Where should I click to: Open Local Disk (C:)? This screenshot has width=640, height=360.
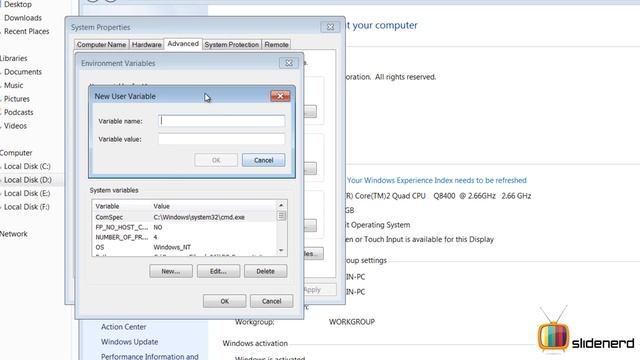[27, 166]
